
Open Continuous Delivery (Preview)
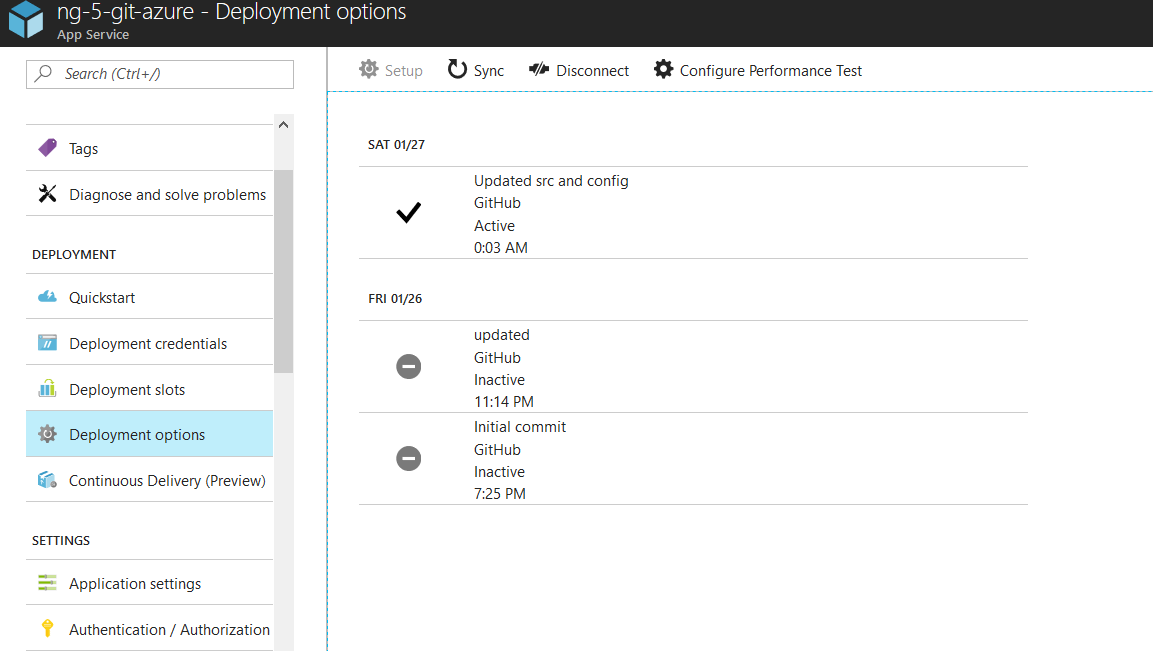(149, 480)
